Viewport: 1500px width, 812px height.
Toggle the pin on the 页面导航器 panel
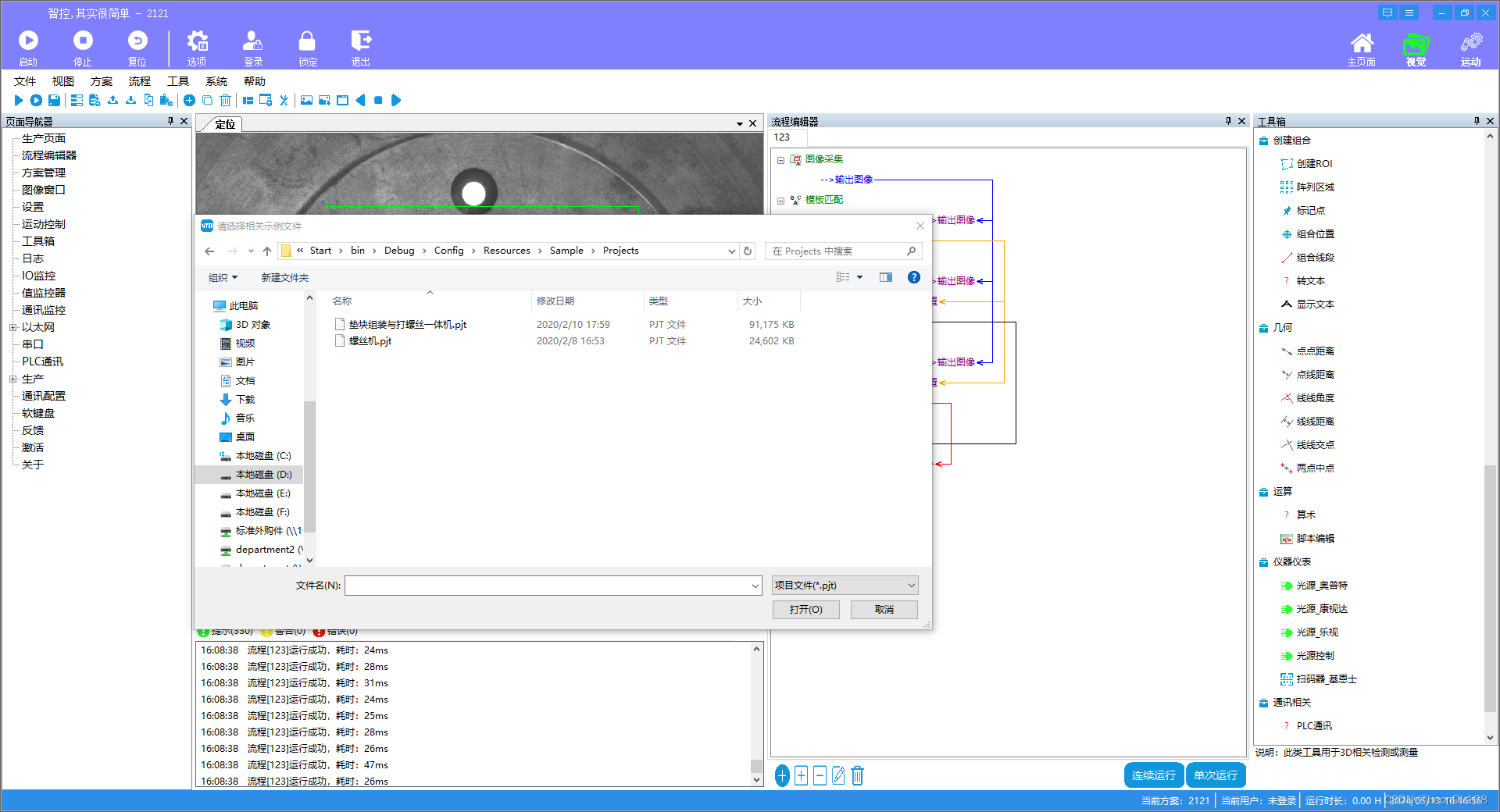pyautogui.click(x=169, y=121)
